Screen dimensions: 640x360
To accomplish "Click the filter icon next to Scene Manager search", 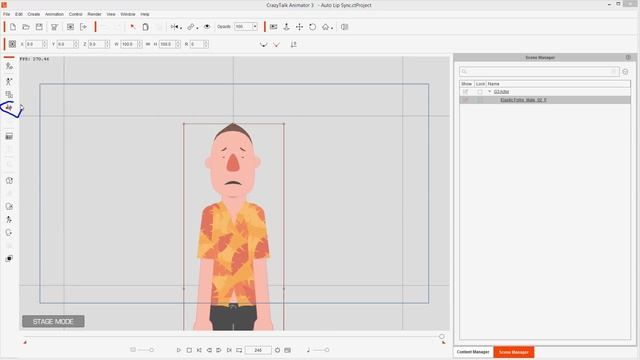I will 625,71.
